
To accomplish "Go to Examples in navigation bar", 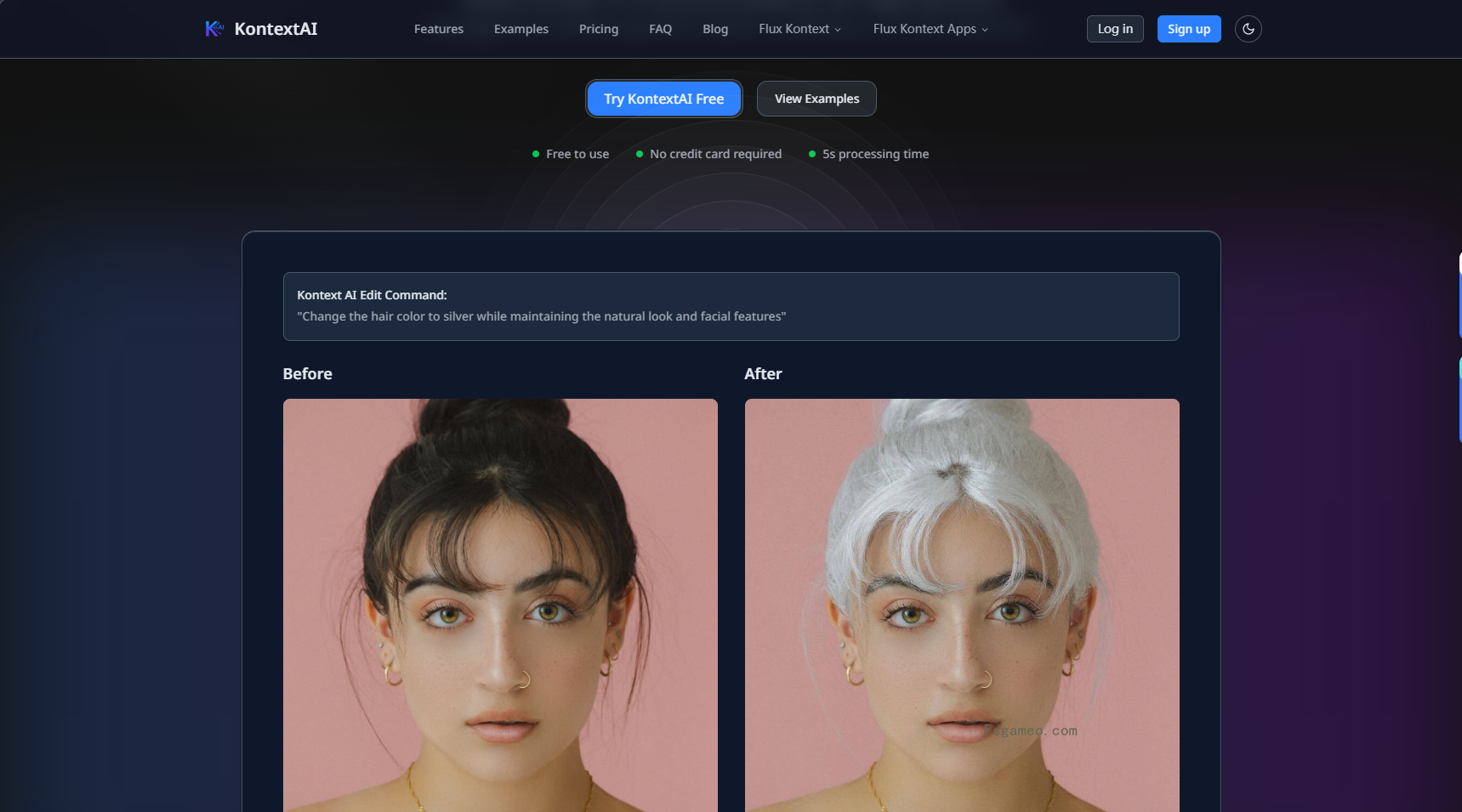I will click(521, 29).
